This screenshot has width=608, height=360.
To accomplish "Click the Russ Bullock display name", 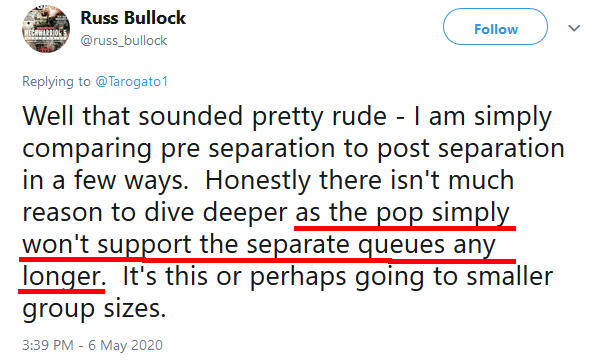I will [133, 18].
